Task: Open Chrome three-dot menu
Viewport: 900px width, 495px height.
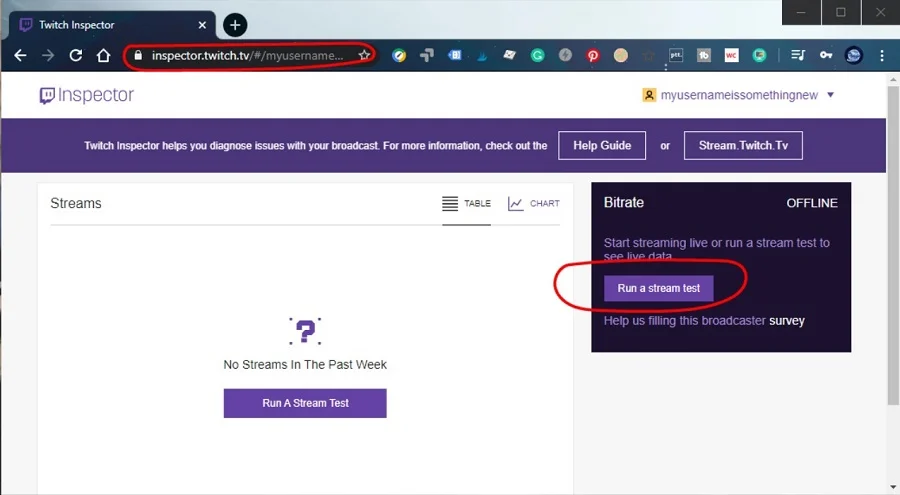Action: point(882,56)
